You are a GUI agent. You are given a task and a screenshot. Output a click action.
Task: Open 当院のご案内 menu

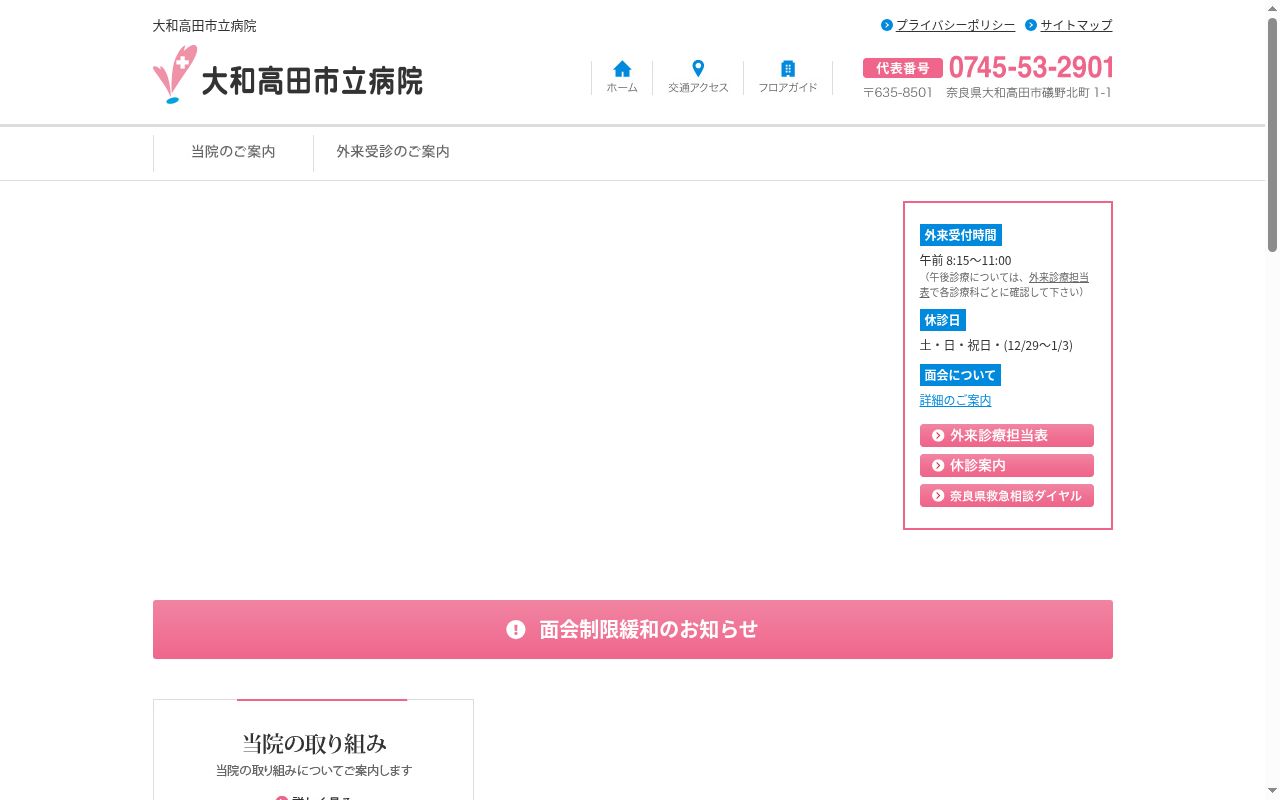point(233,152)
